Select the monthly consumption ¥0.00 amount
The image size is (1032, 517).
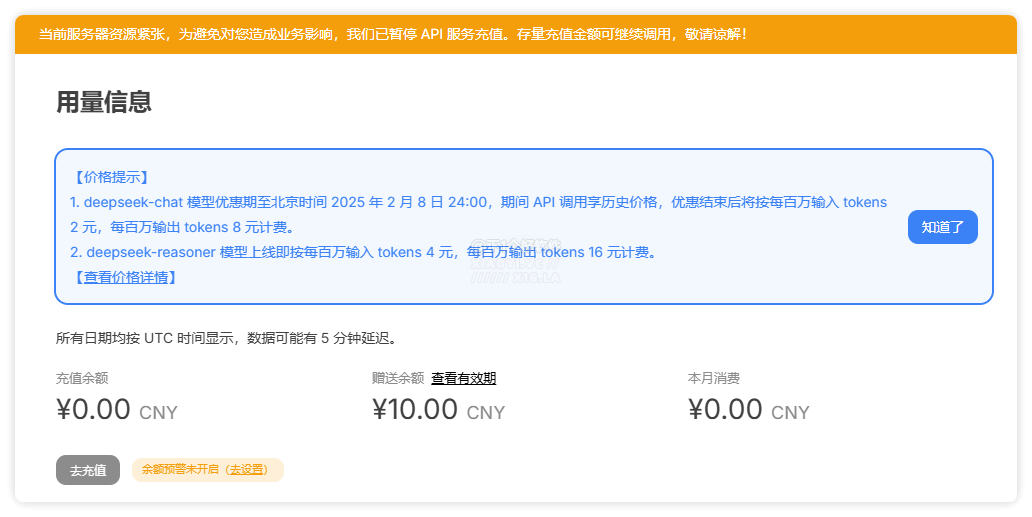point(725,409)
